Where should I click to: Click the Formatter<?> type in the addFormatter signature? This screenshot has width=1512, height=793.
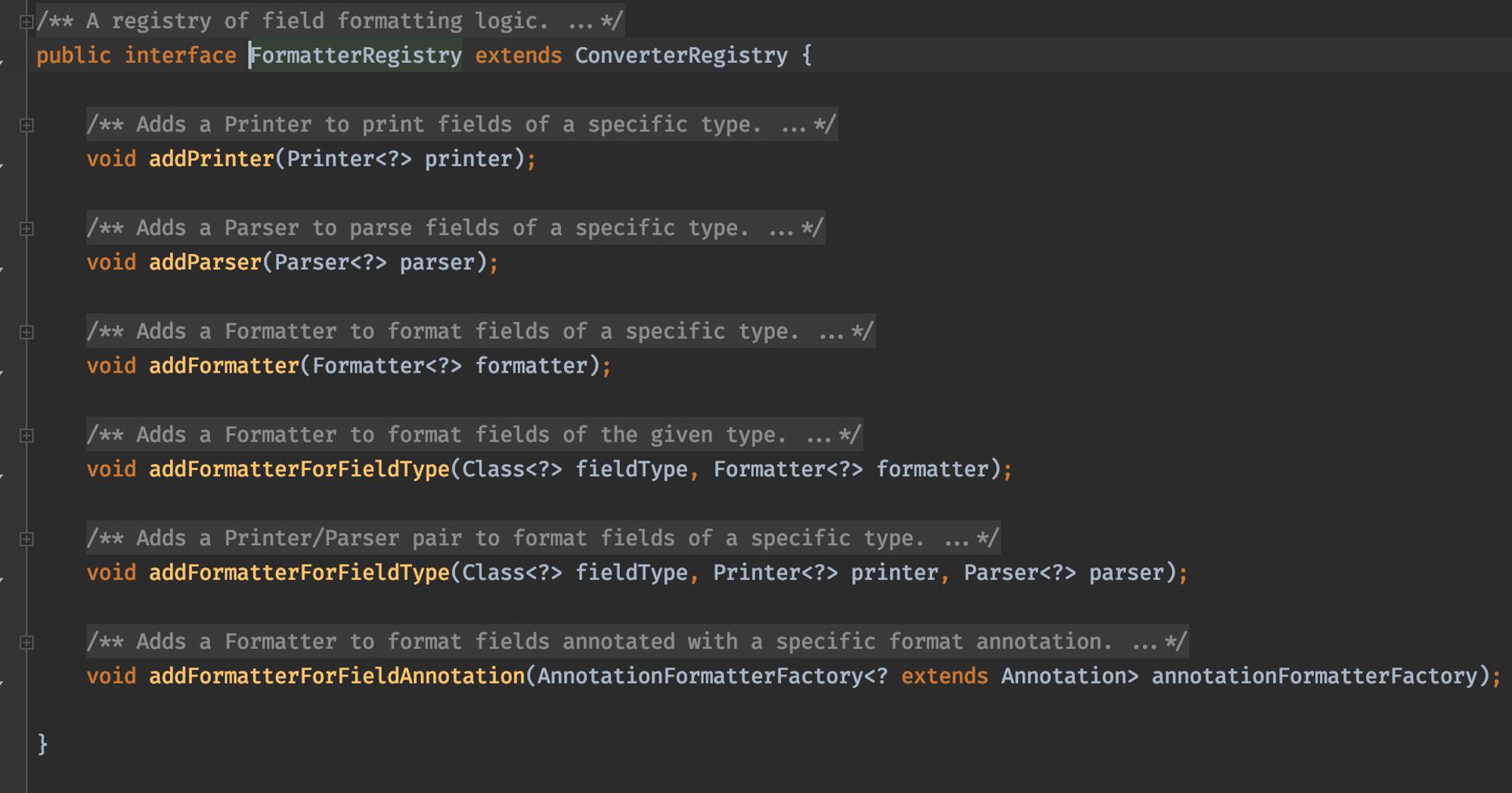387,366
